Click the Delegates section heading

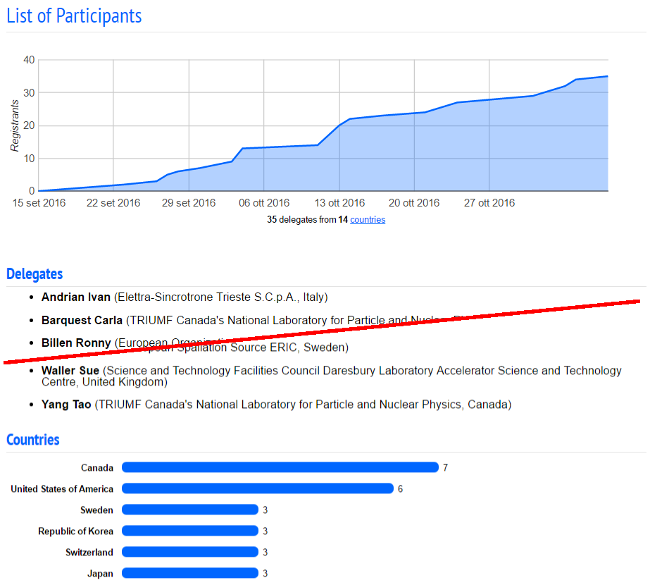pos(35,273)
